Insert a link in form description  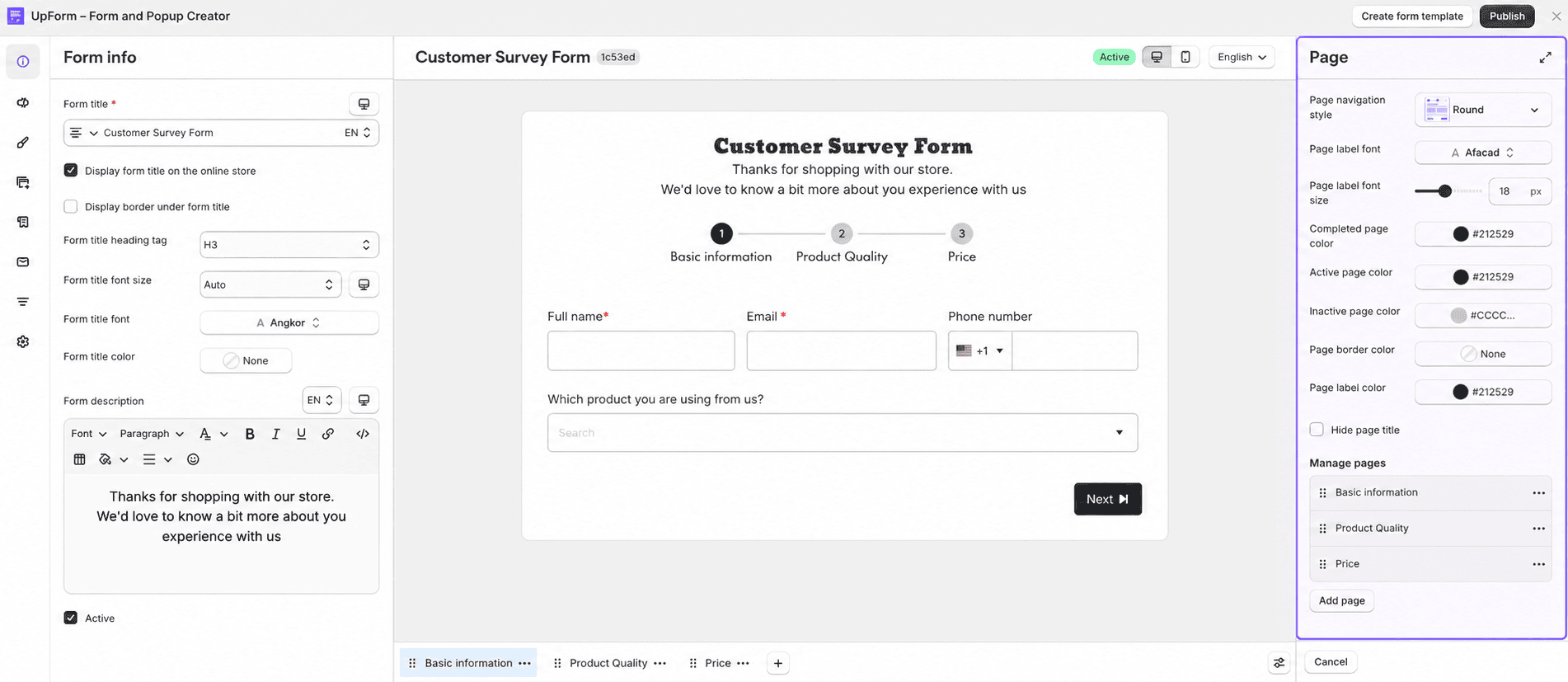(x=328, y=434)
